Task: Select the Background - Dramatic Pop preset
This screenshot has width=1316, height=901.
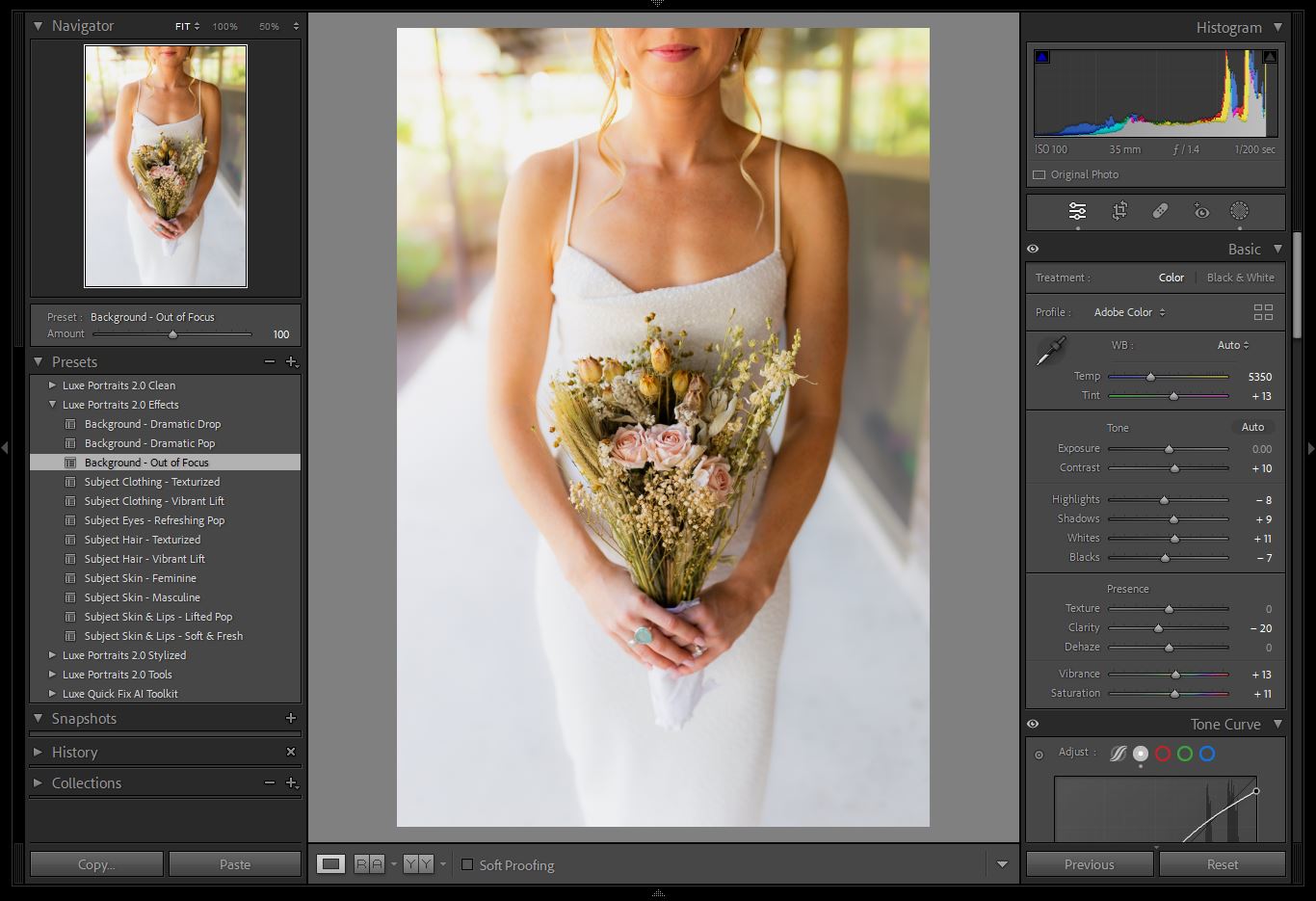Action: pyautogui.click(x=149, y=443)
